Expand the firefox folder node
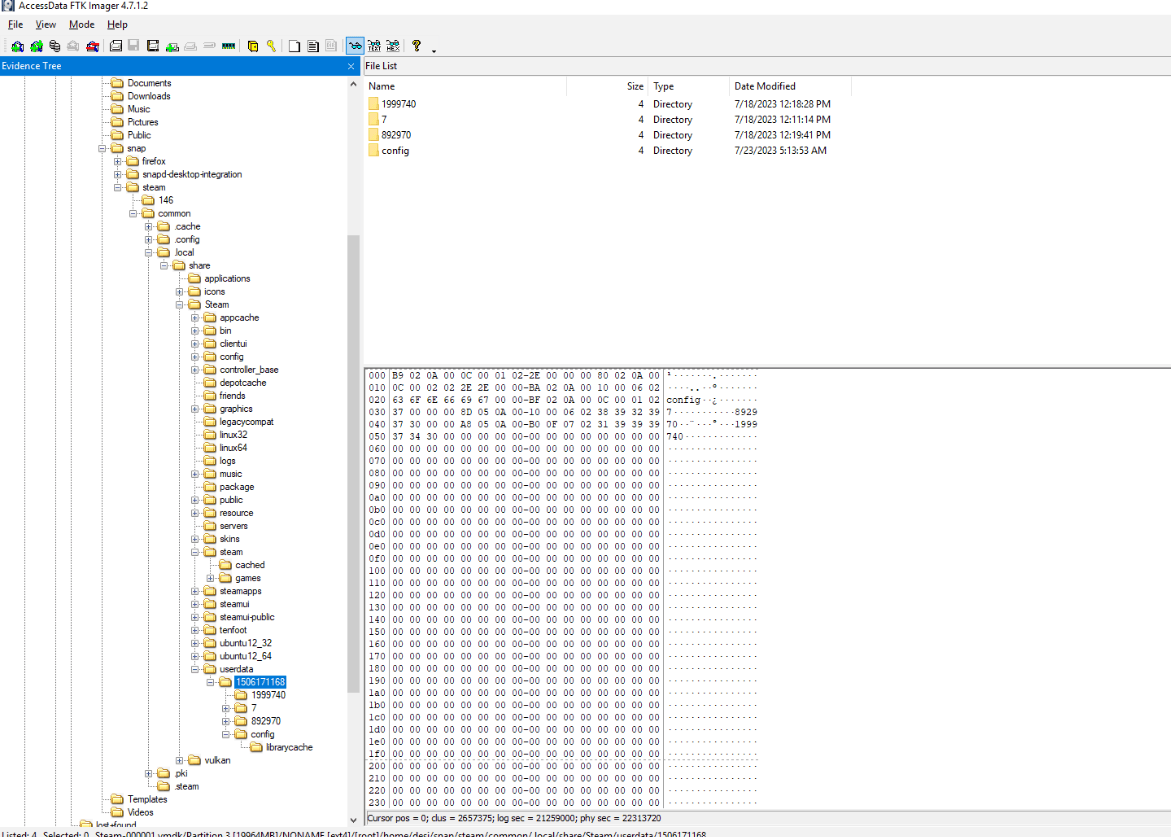The height and width of the screenshot is (837, 1171). [x=117, y=161]
